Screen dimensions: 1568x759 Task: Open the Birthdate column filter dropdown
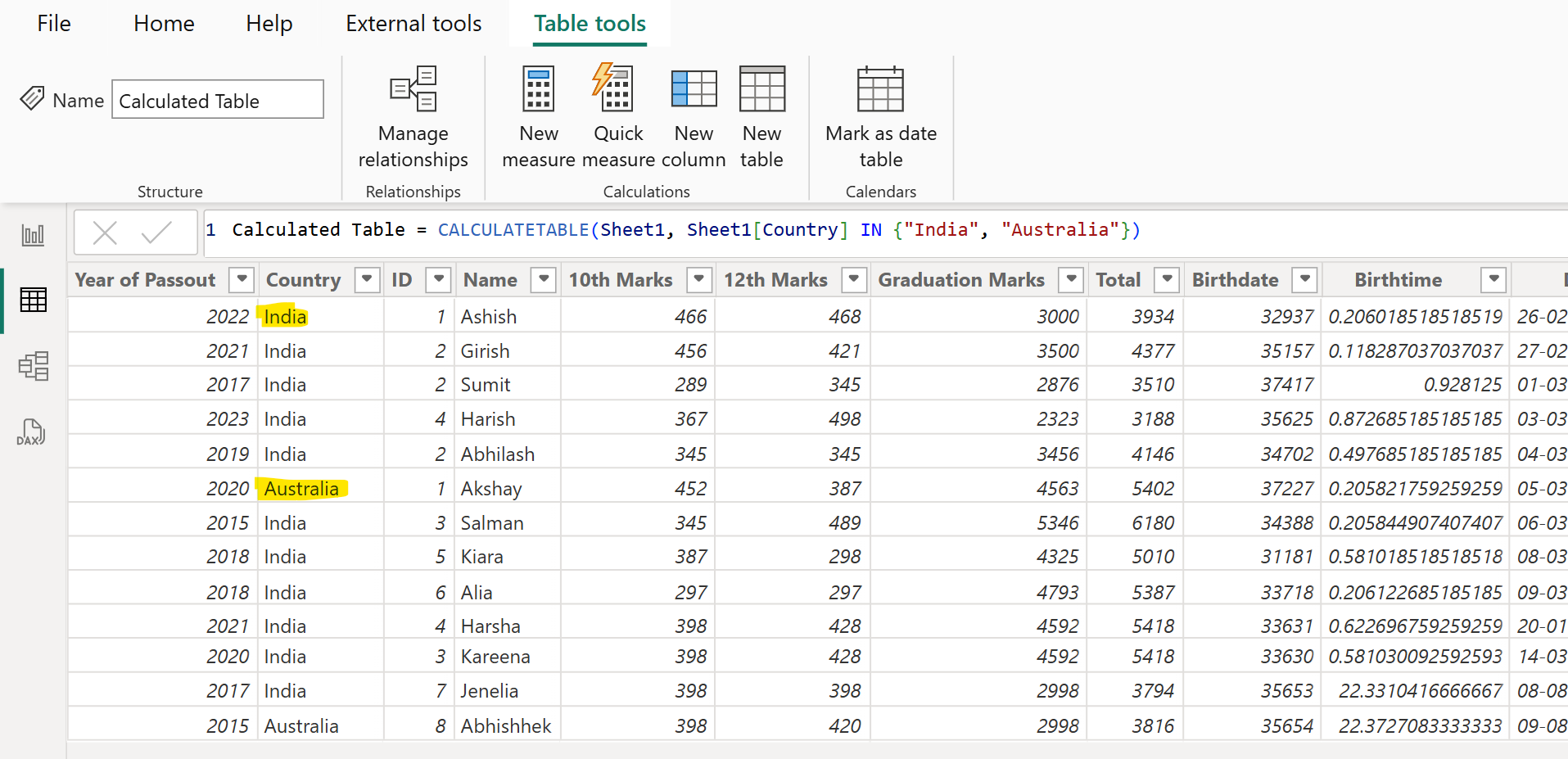point(1304,279)
